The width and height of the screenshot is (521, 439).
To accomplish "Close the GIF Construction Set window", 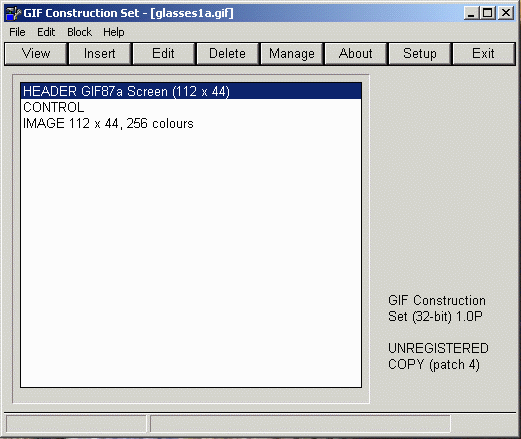I will tap(506, 13).
